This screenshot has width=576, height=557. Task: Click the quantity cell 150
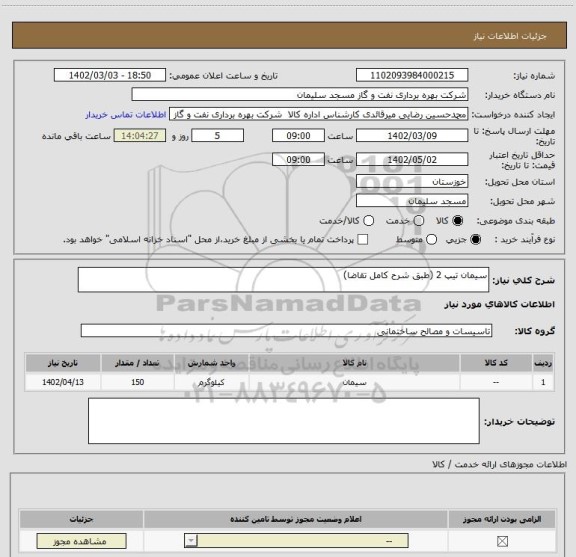[137, 382]
